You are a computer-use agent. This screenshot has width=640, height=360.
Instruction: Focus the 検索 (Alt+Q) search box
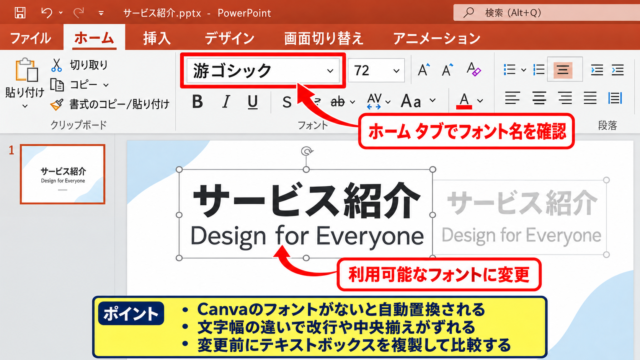pyautogui.click(x=546, y=13)
